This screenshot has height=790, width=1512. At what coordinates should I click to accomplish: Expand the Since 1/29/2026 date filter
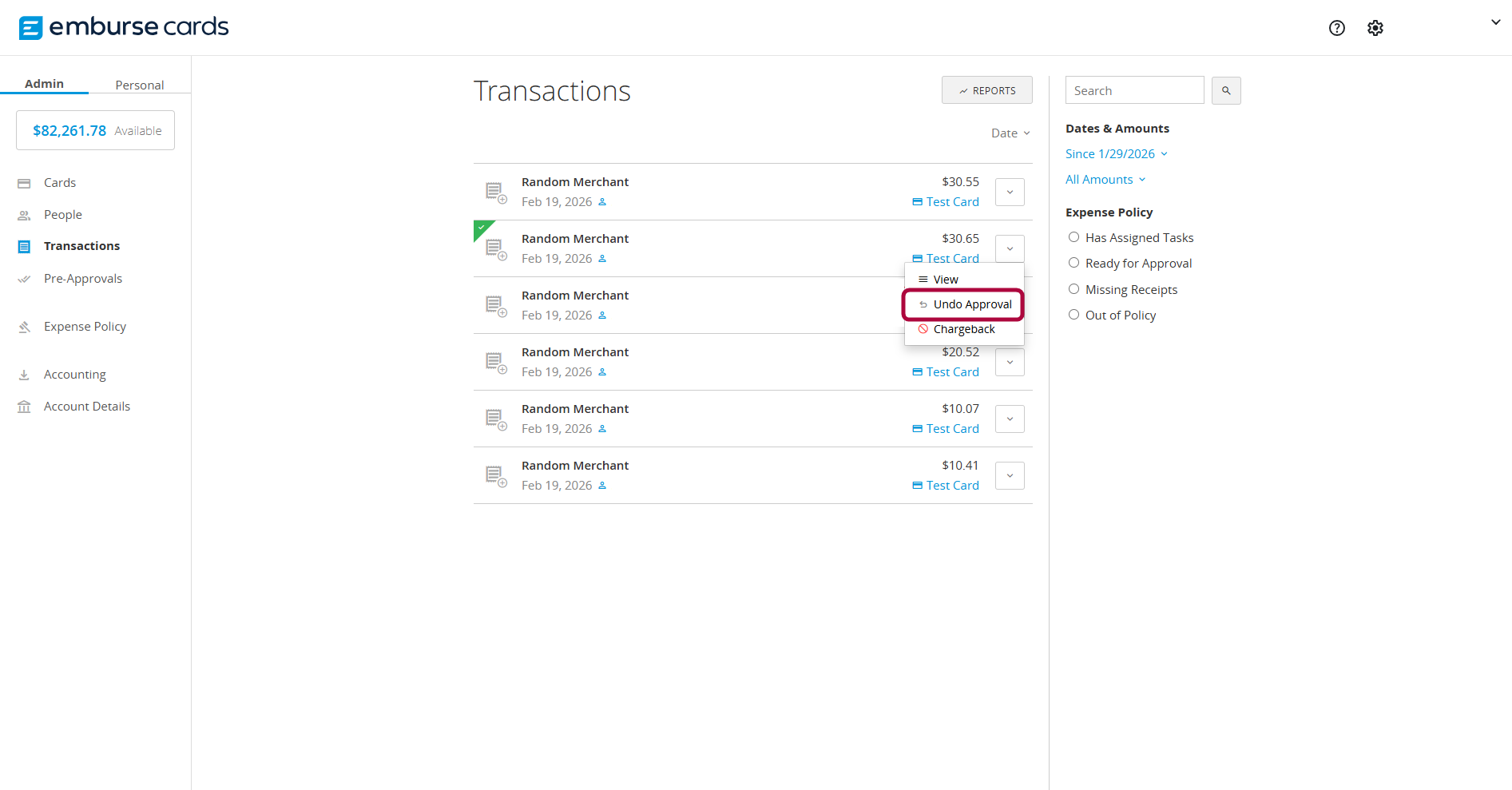point(1116,154)
